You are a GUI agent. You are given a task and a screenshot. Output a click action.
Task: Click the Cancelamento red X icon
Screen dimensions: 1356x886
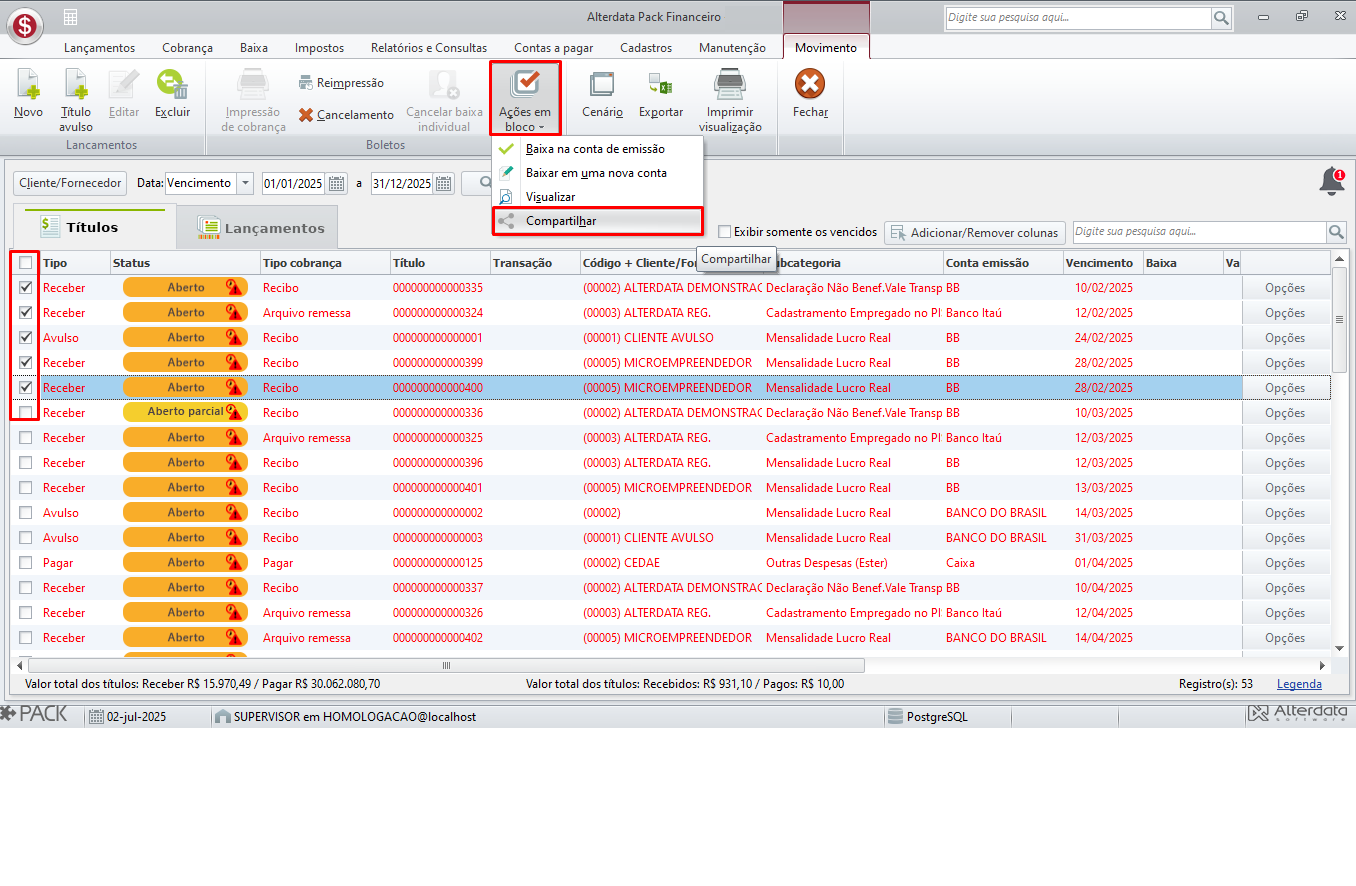click(306, 115)
